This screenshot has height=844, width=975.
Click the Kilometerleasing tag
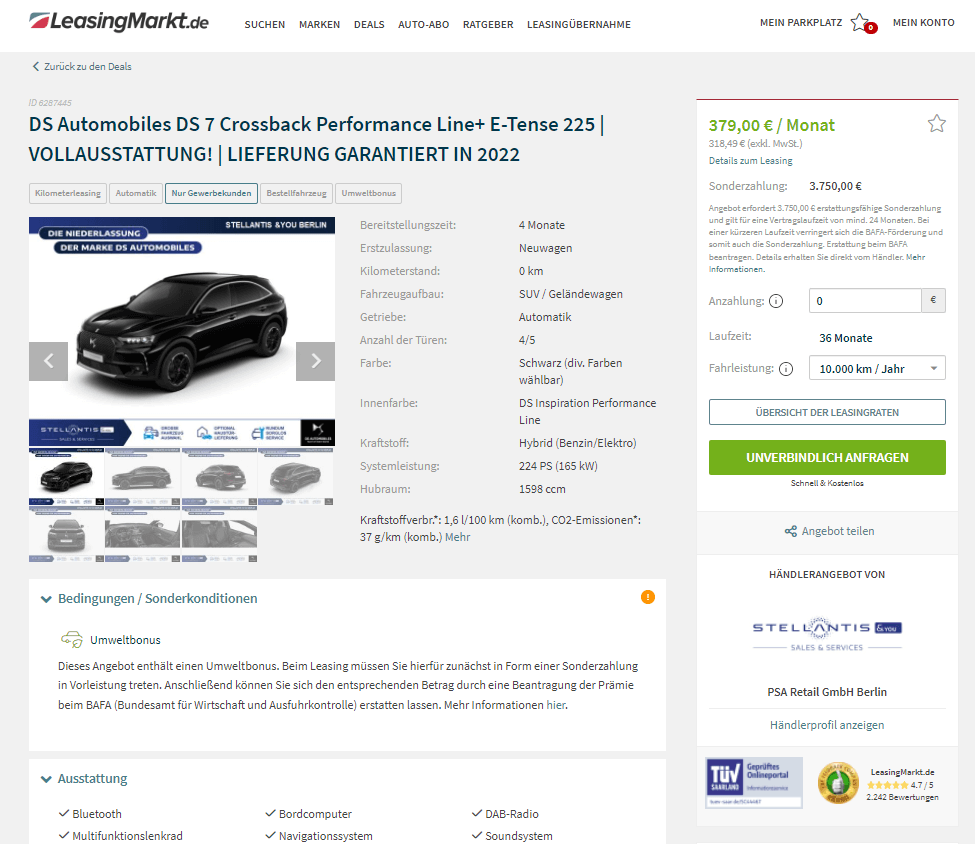point(68,193)
